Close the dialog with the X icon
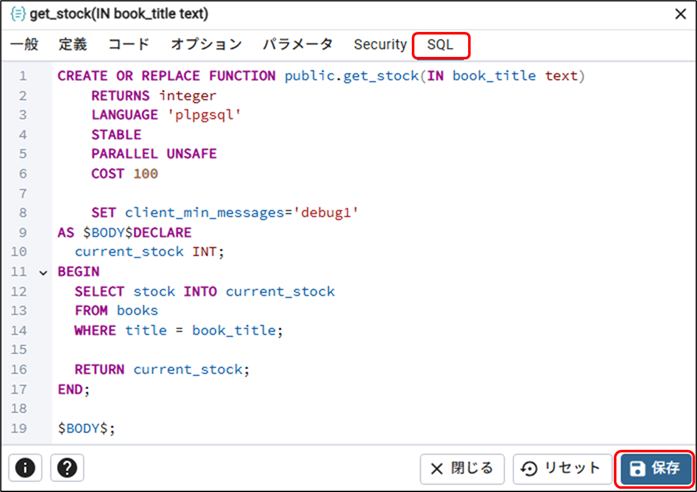 [681, 14]
